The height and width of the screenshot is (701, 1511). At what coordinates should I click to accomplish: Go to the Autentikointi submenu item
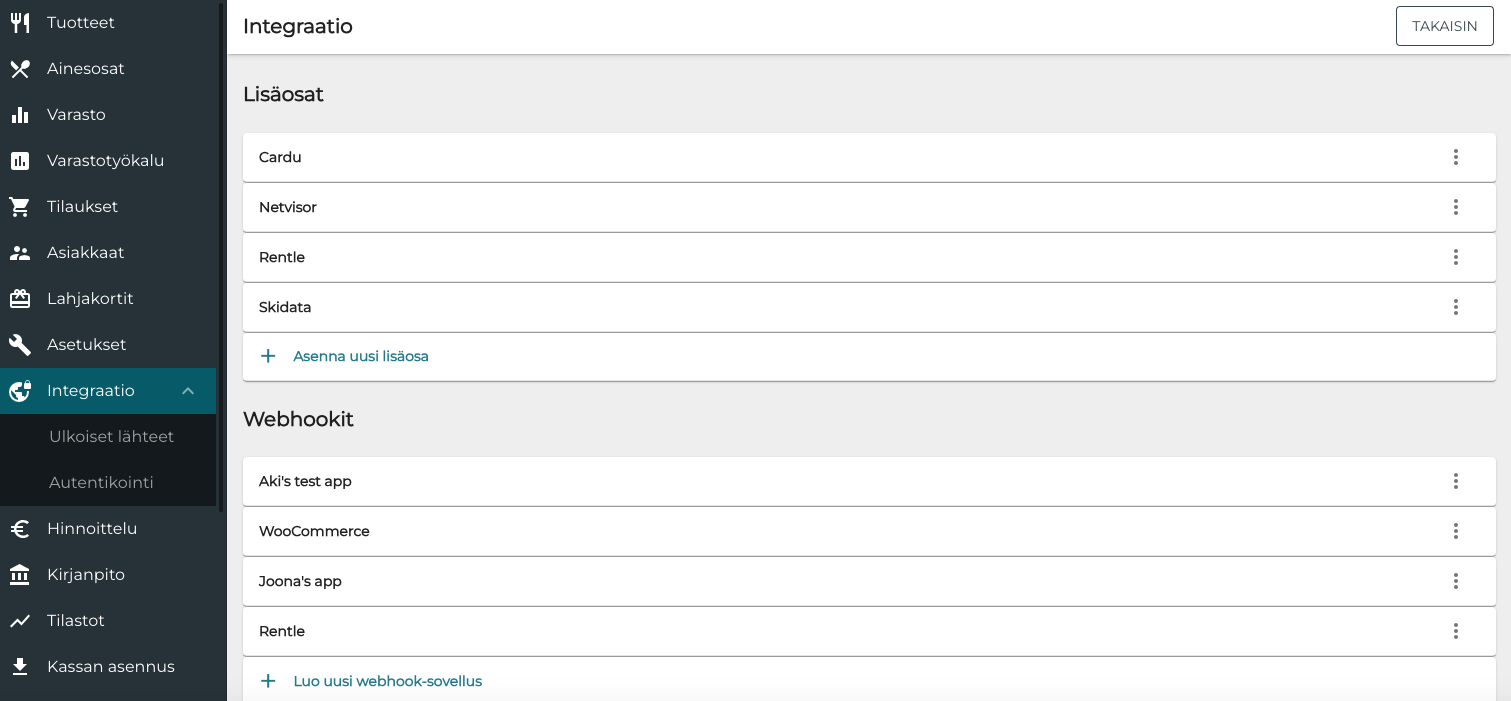[101, 483]
